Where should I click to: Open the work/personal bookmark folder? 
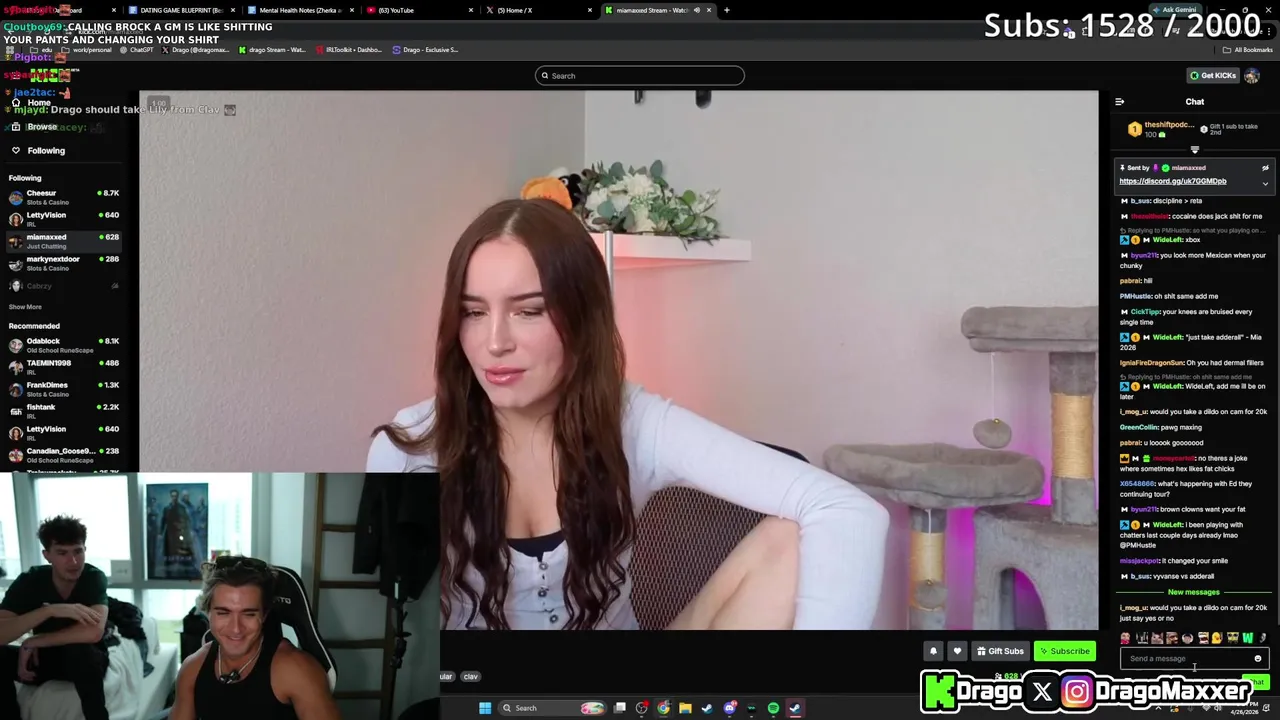[x=87, y=50]
